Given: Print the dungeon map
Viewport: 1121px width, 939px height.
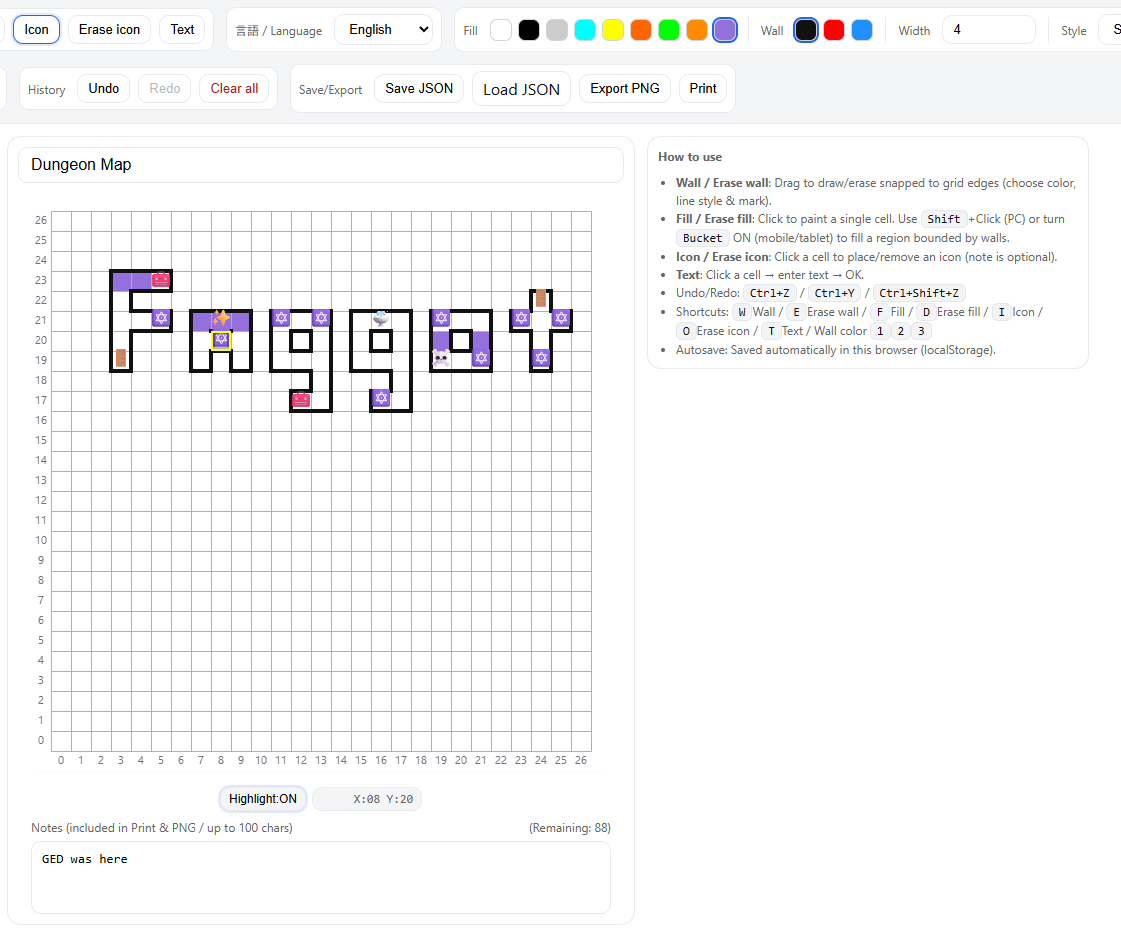Looking at the screenshot, I should (x=703, y=89).
